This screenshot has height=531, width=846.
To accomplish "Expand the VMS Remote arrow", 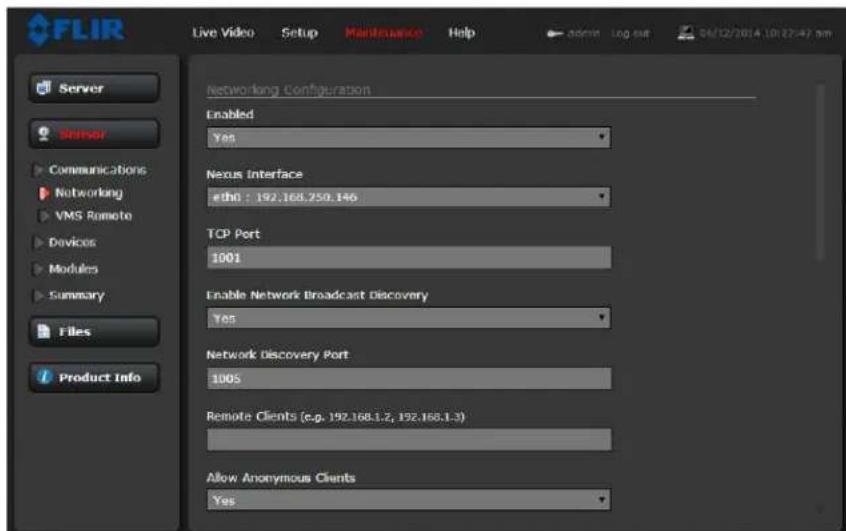I will pos(44,216).
